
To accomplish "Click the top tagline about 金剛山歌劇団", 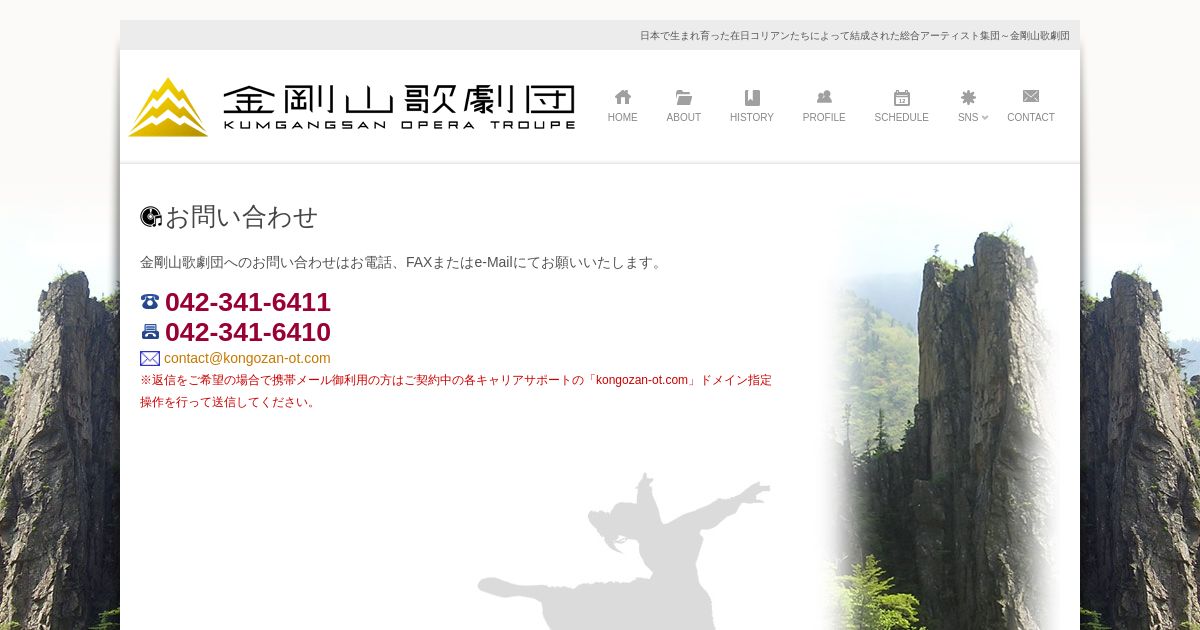I will click(855, 36).
